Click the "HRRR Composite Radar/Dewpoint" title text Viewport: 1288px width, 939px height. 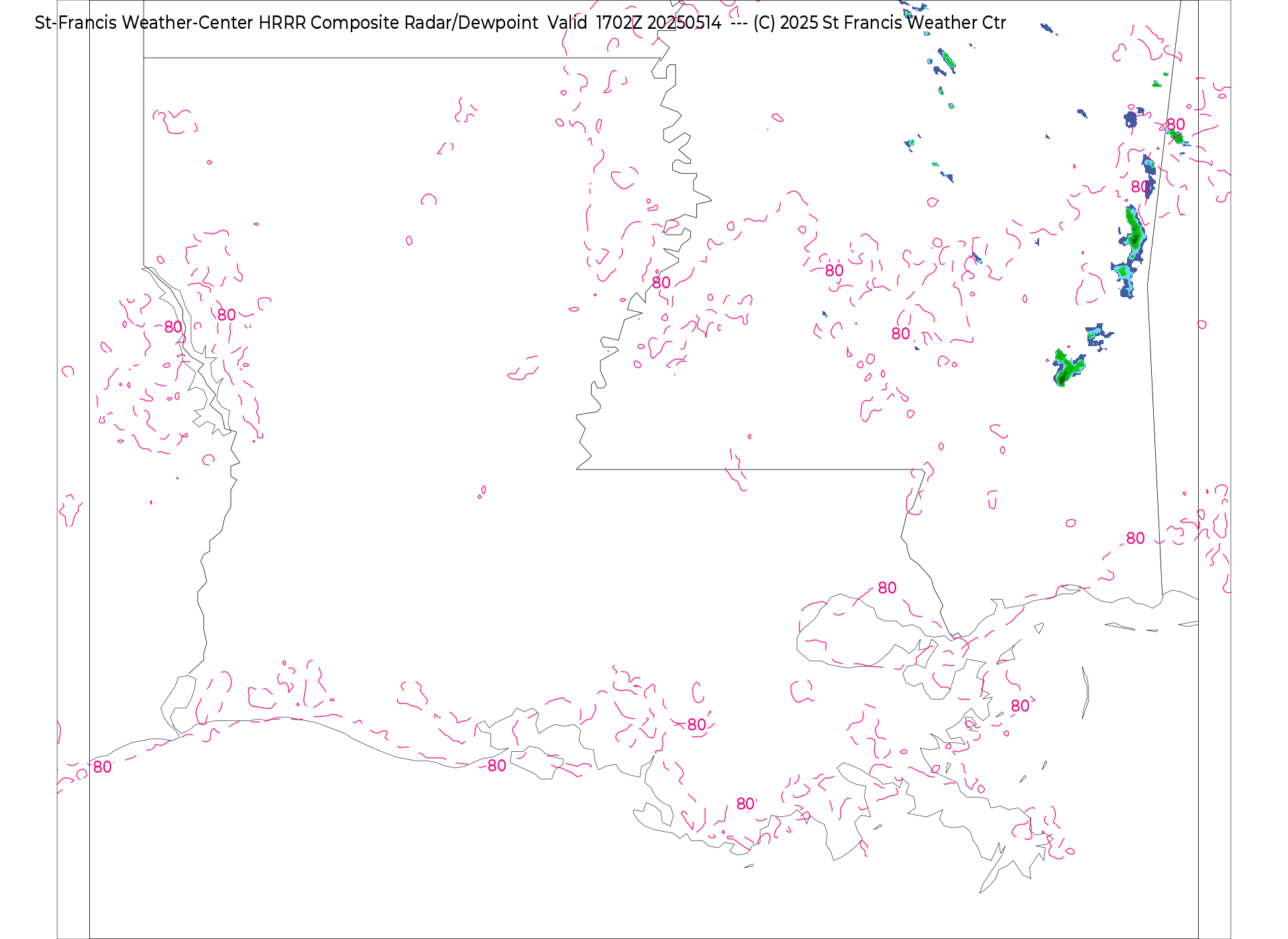pyautogui.click(x=398, y=23)
